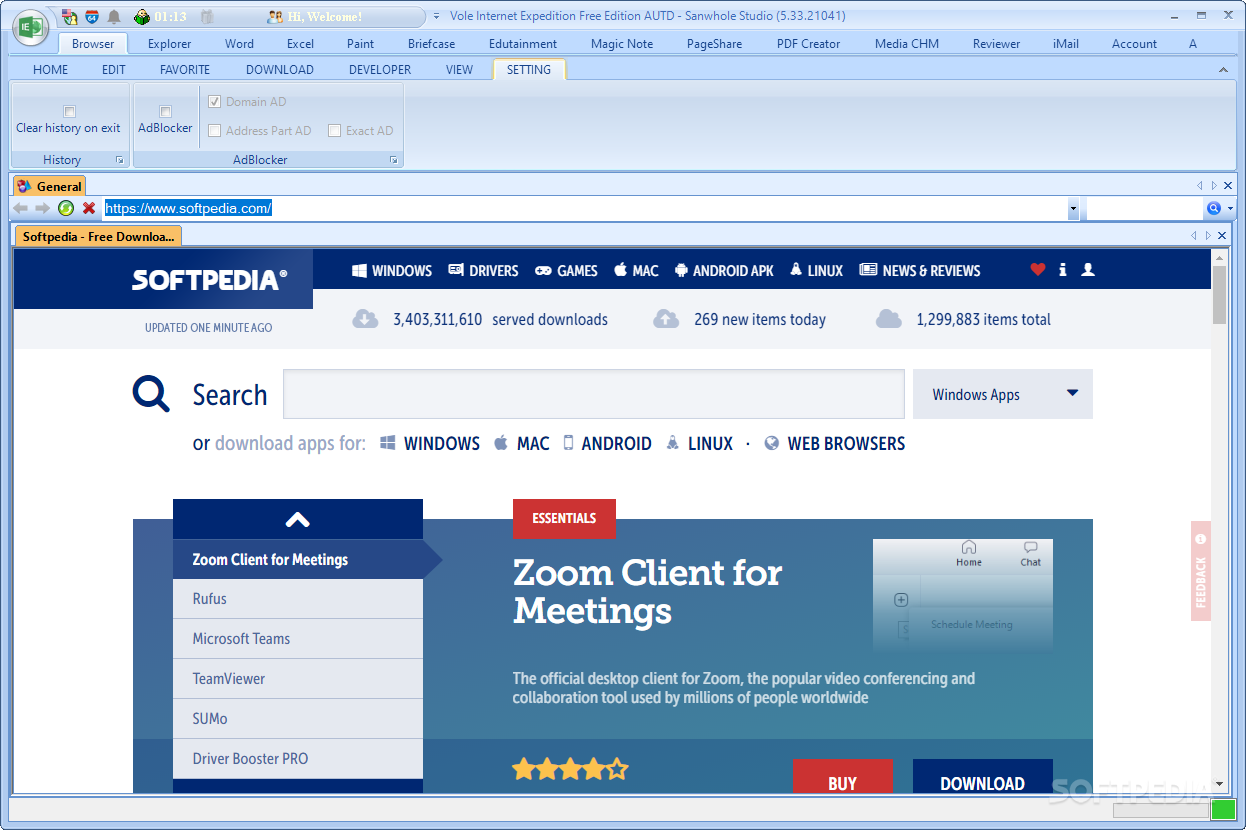Click the US flag language icon
Viewport: 1246px width, 830px height.
pyautogui.click(x=69, y=16)
